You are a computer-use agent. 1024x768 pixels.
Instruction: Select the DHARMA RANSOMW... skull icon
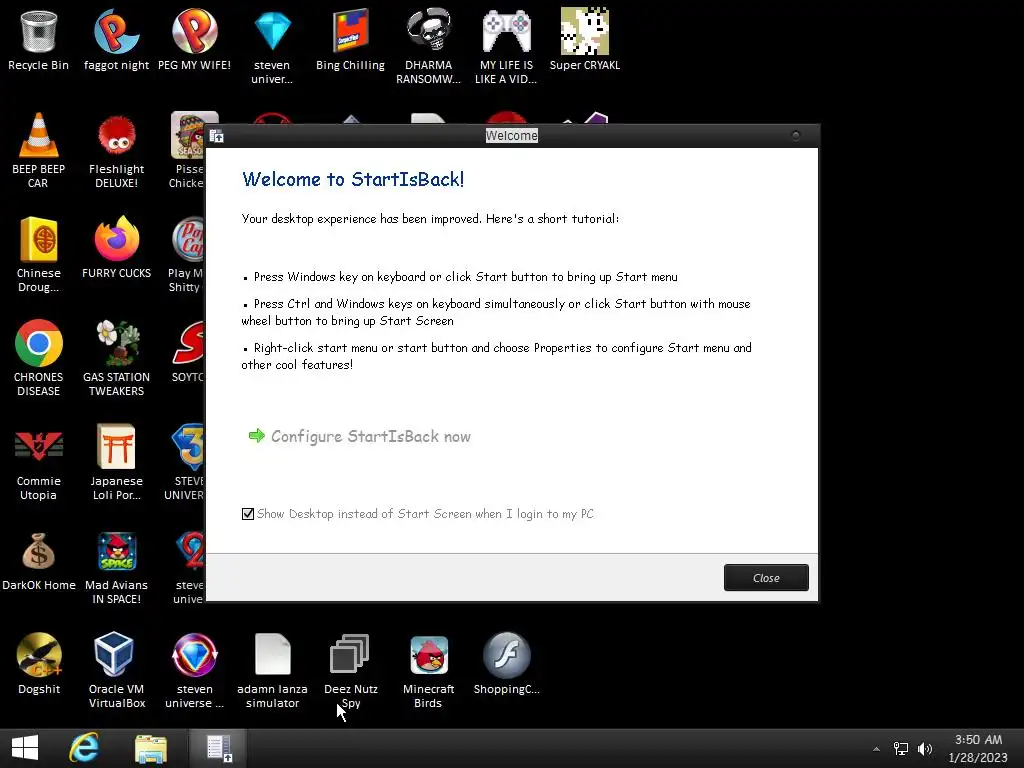point(428,46)
